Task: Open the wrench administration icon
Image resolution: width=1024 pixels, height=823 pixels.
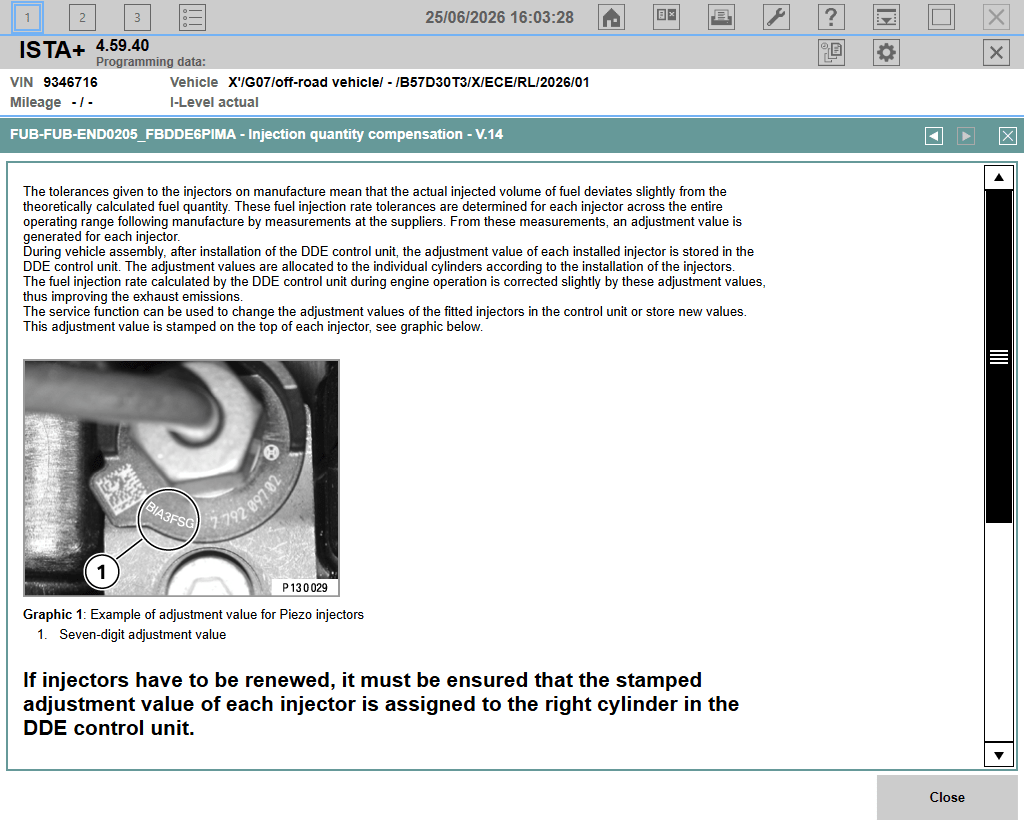Action: click(776, 18)
